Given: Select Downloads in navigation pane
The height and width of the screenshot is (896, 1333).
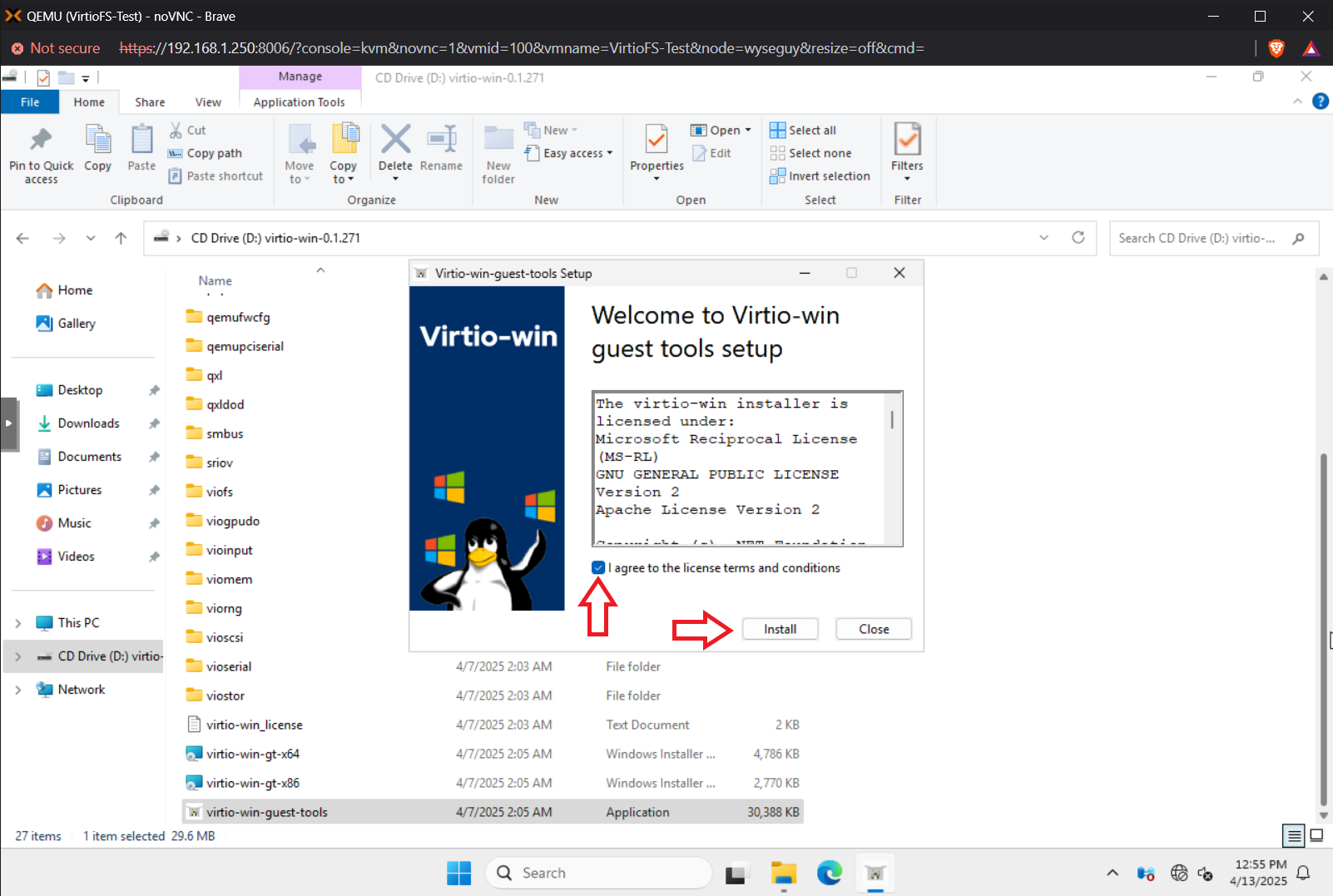Looking at the screenshot, I should tap(88, 423).
